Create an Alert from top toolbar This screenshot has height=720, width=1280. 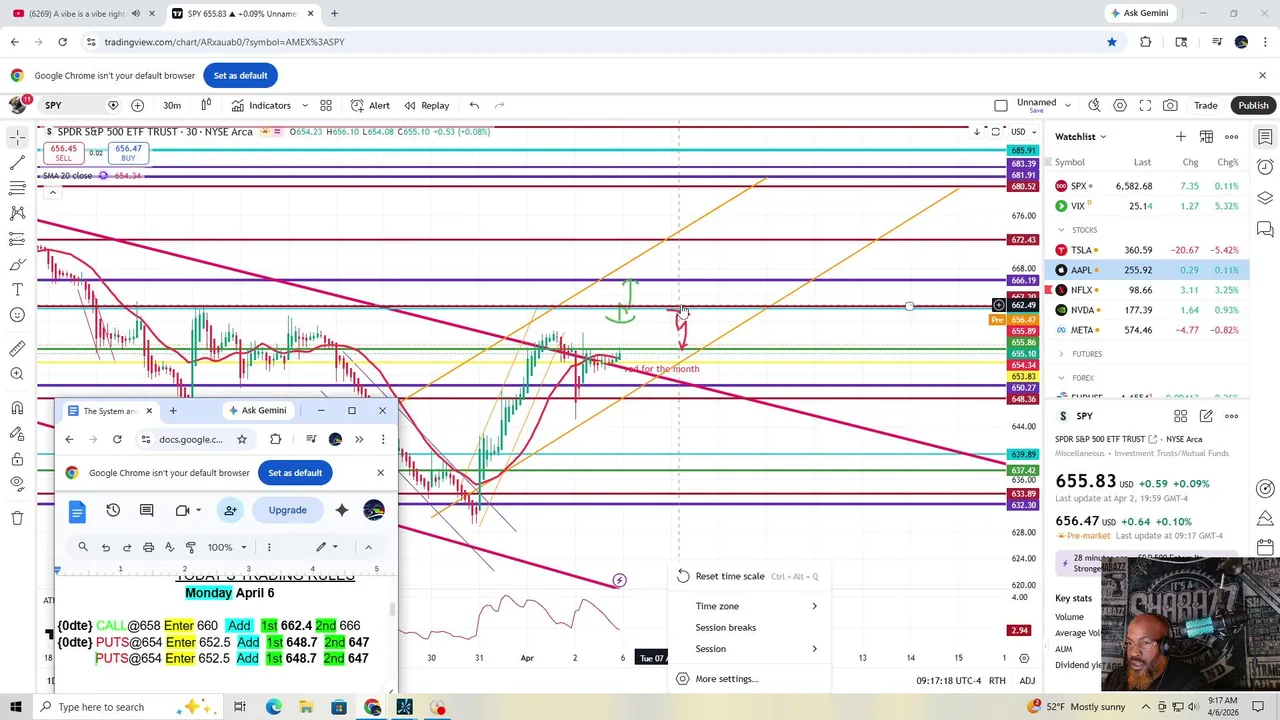[370, 105]
